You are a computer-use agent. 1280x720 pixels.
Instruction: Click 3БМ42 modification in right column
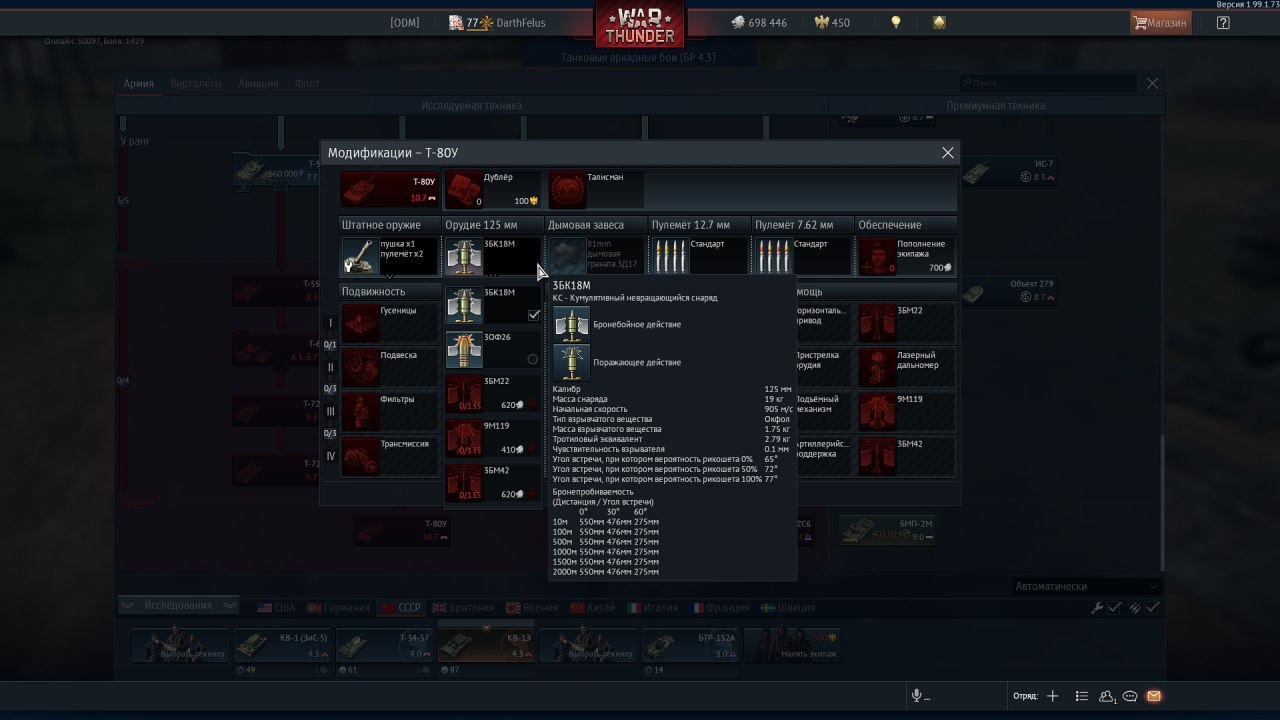coord(907,455)
